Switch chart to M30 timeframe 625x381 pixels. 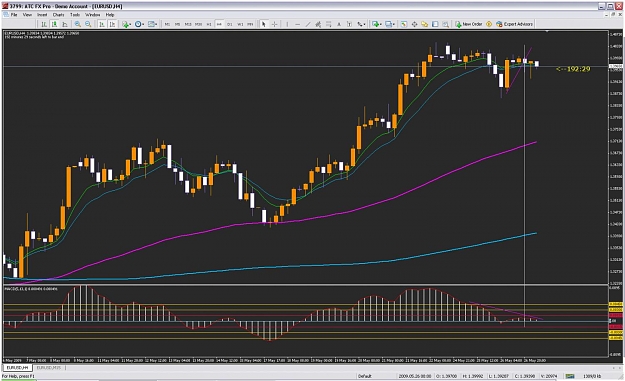pos(198,24)
